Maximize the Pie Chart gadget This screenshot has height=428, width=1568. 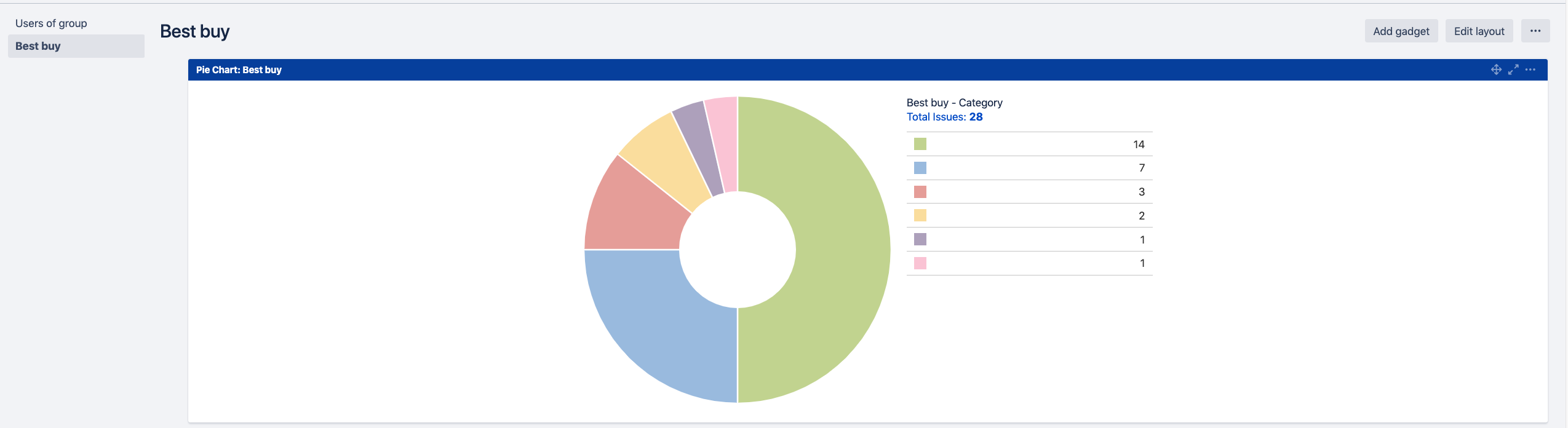[x=1513, y=69]
